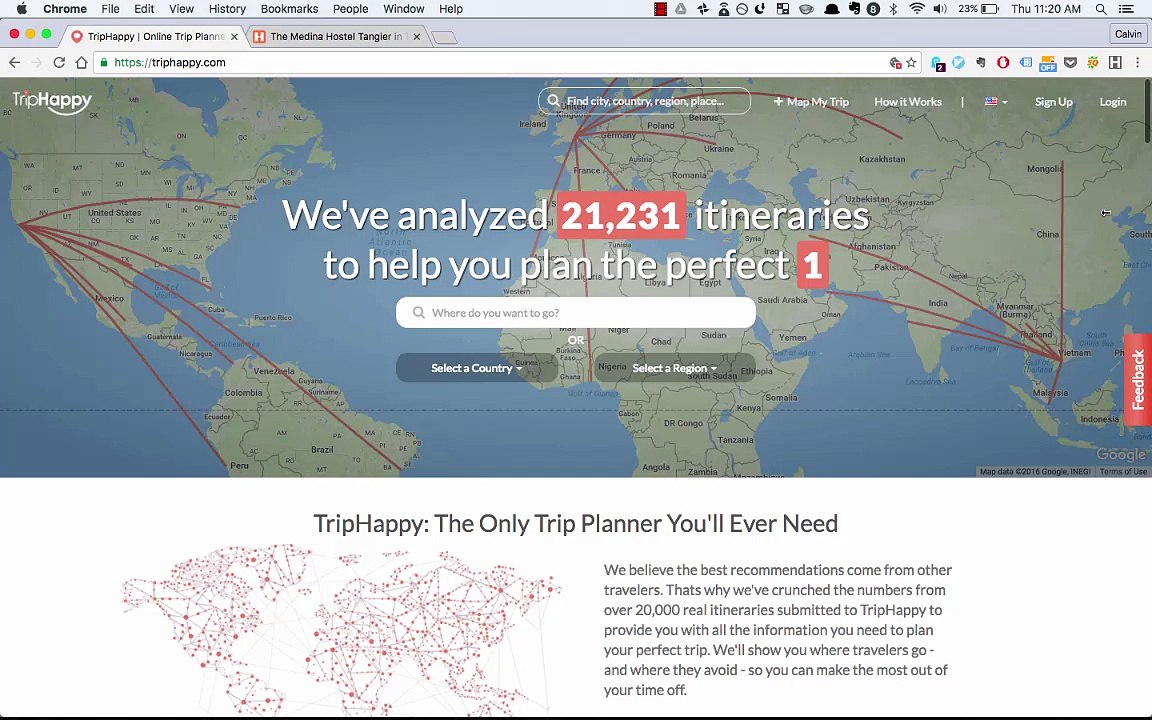Image resolution: width=1152 pixels, height=720 pixels.
Task: Click the Google Drive menu bar icon
Action: click(x=681, y=9)
